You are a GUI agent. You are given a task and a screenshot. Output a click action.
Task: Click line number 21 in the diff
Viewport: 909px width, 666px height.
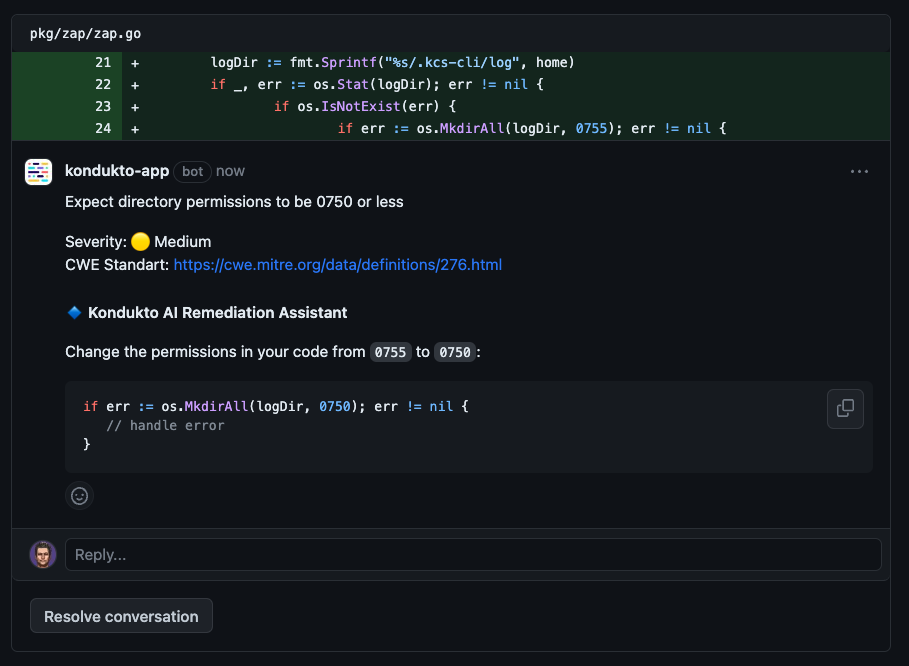pyautogui.click(x=102, y=62)
